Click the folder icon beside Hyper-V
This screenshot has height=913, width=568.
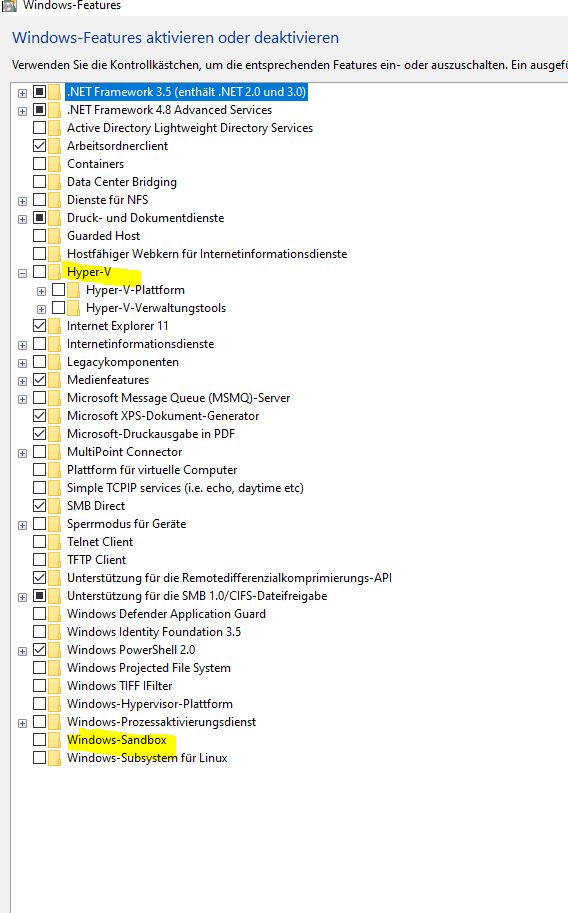tap(55, 272)
